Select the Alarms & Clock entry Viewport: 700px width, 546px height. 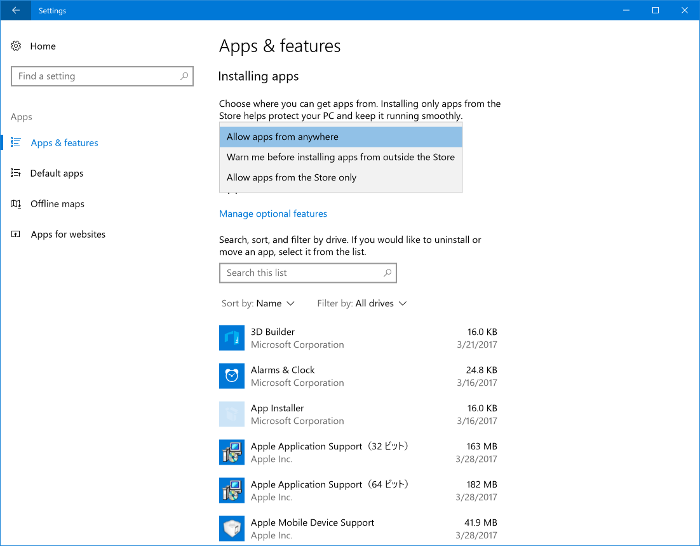click(358, 376)
